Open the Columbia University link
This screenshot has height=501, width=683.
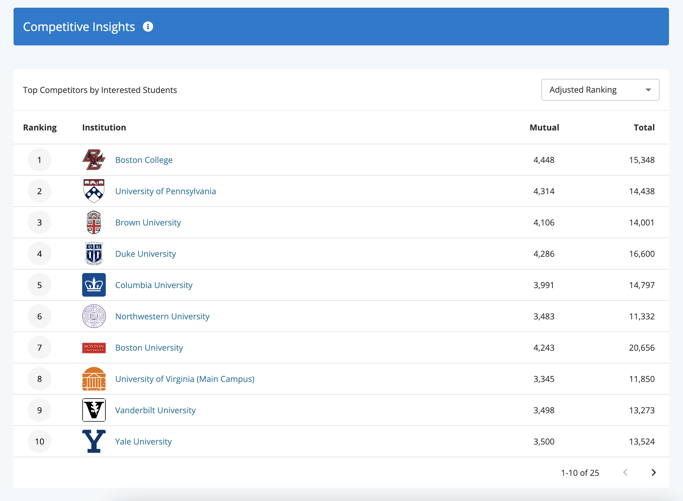[x=154, y=285]
